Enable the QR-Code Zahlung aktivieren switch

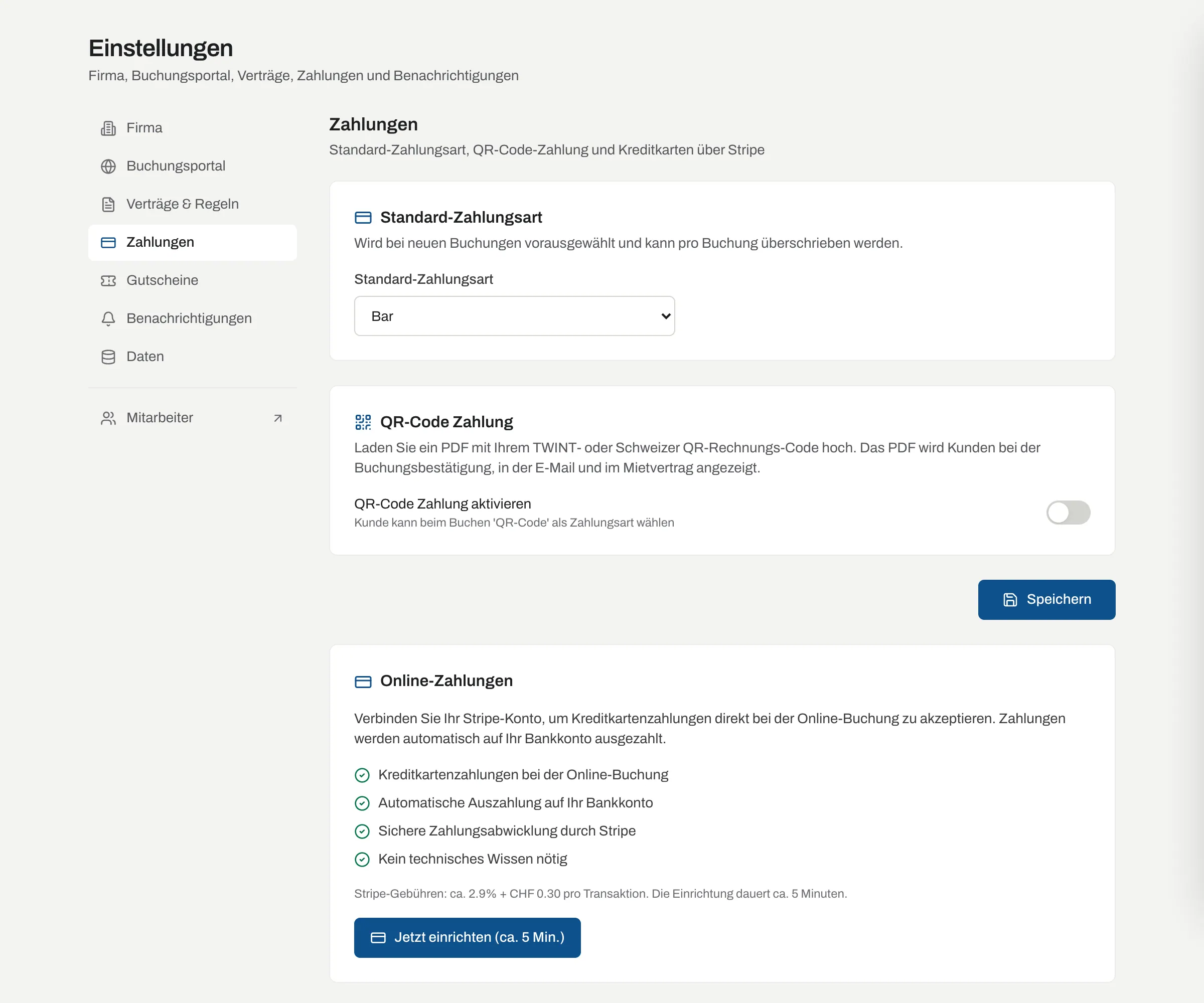[1068, 513]
